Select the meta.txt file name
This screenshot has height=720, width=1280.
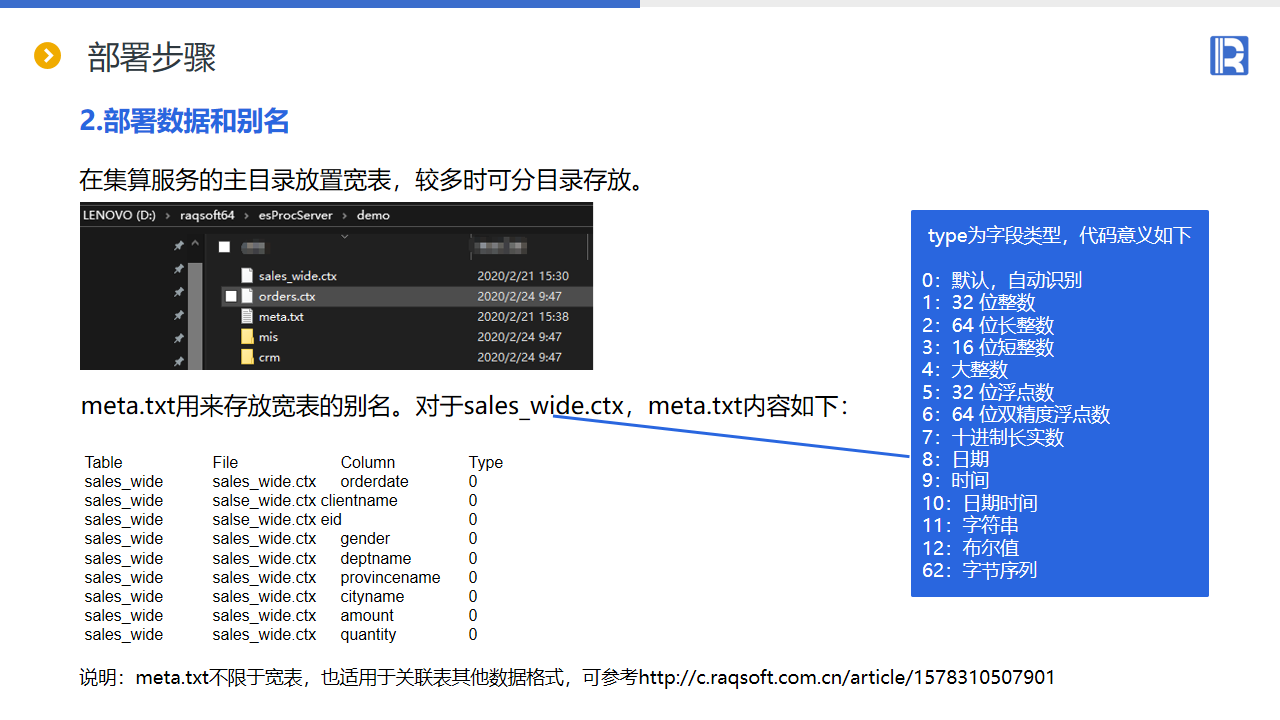coord(281,316)
